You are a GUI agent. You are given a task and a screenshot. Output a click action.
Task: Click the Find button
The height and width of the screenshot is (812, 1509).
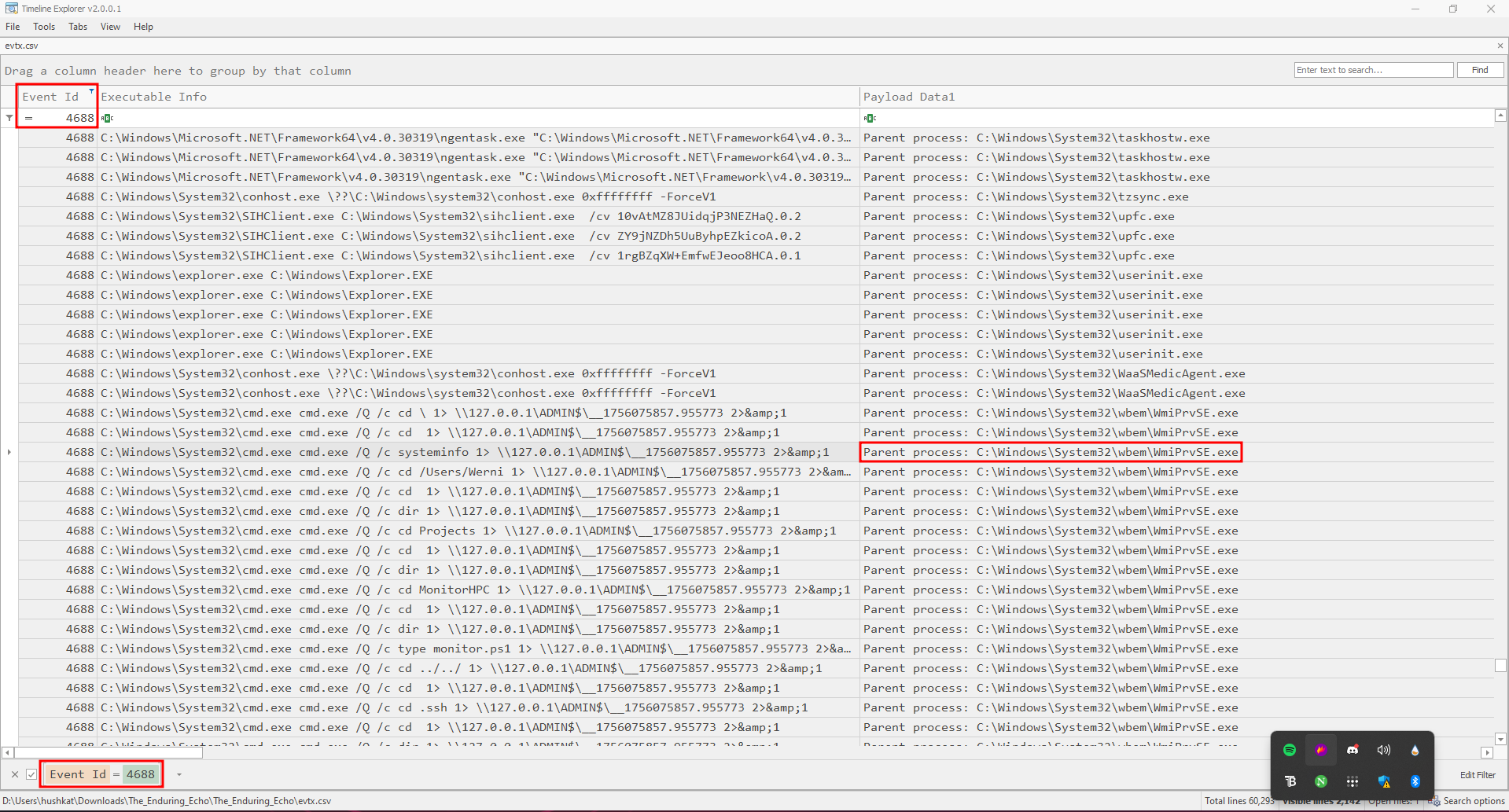tap(1480, 70)
